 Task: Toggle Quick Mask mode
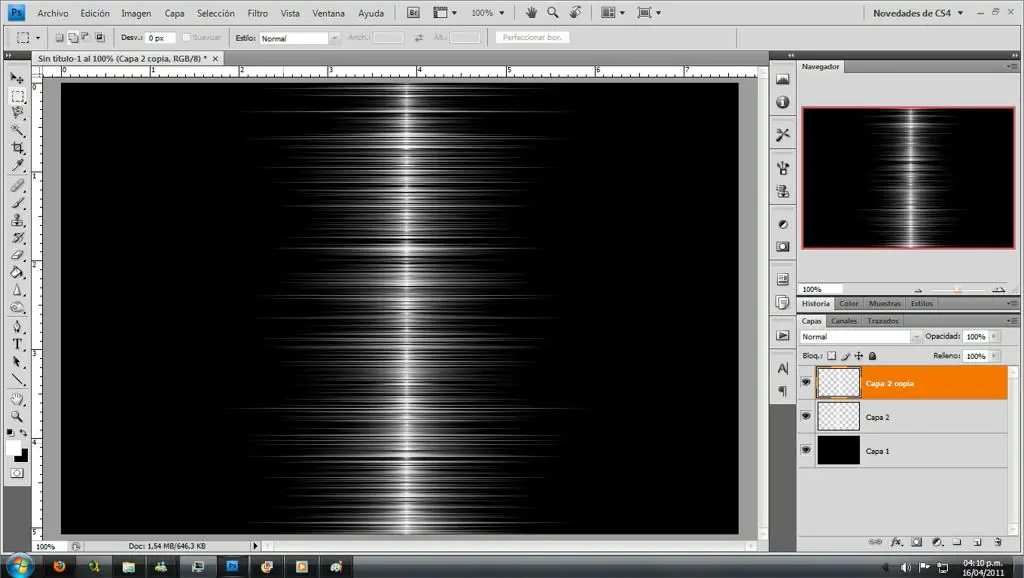pos(17,473)
